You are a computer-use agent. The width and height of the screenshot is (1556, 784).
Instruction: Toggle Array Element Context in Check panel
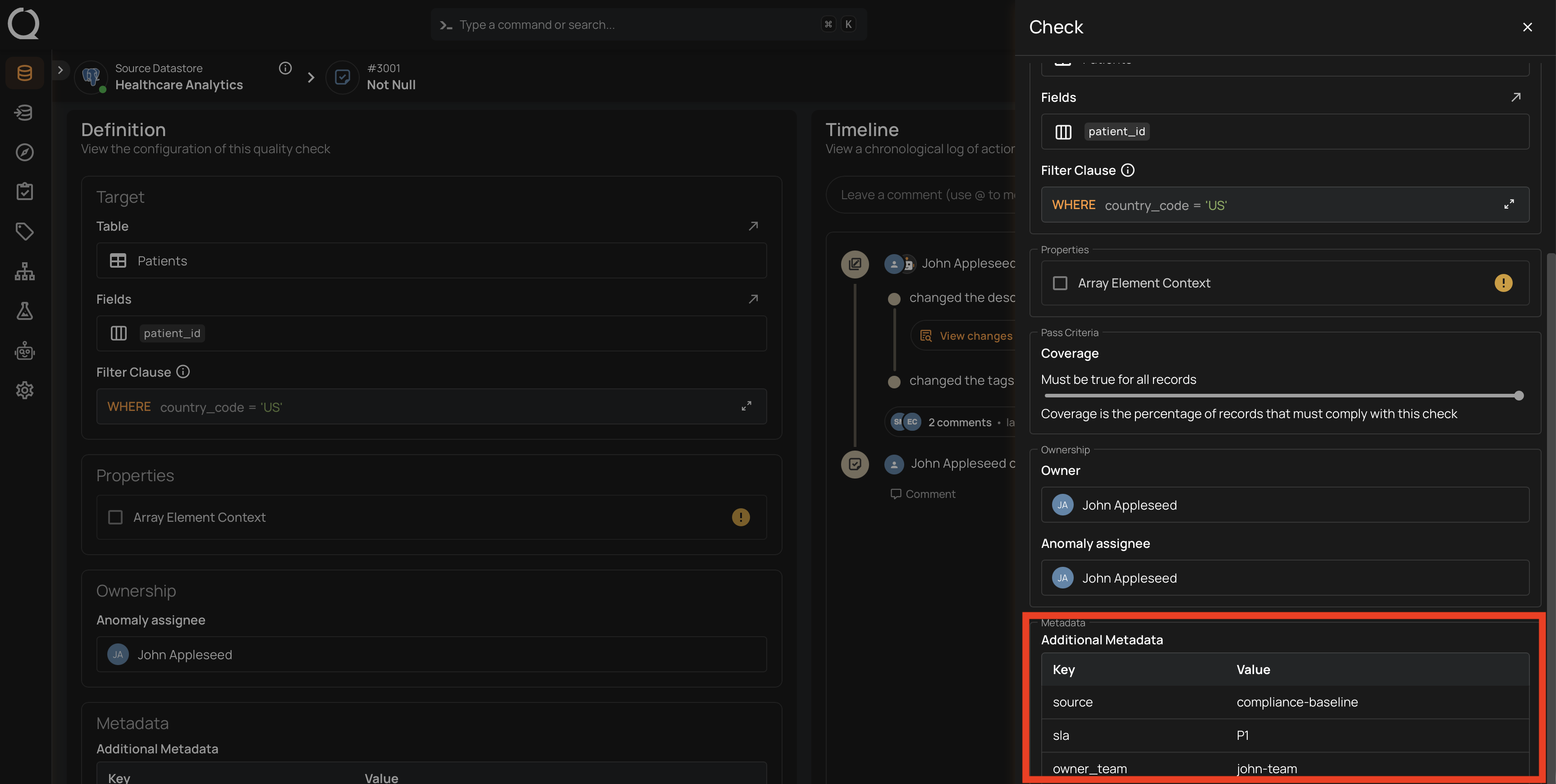[1060, 283]
